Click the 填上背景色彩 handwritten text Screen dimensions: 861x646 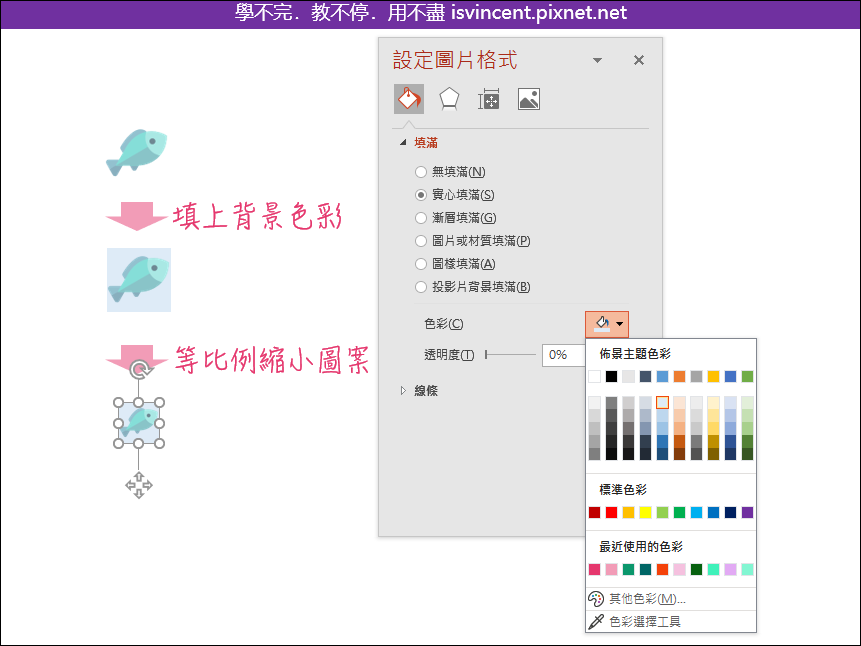pos(258,216)
